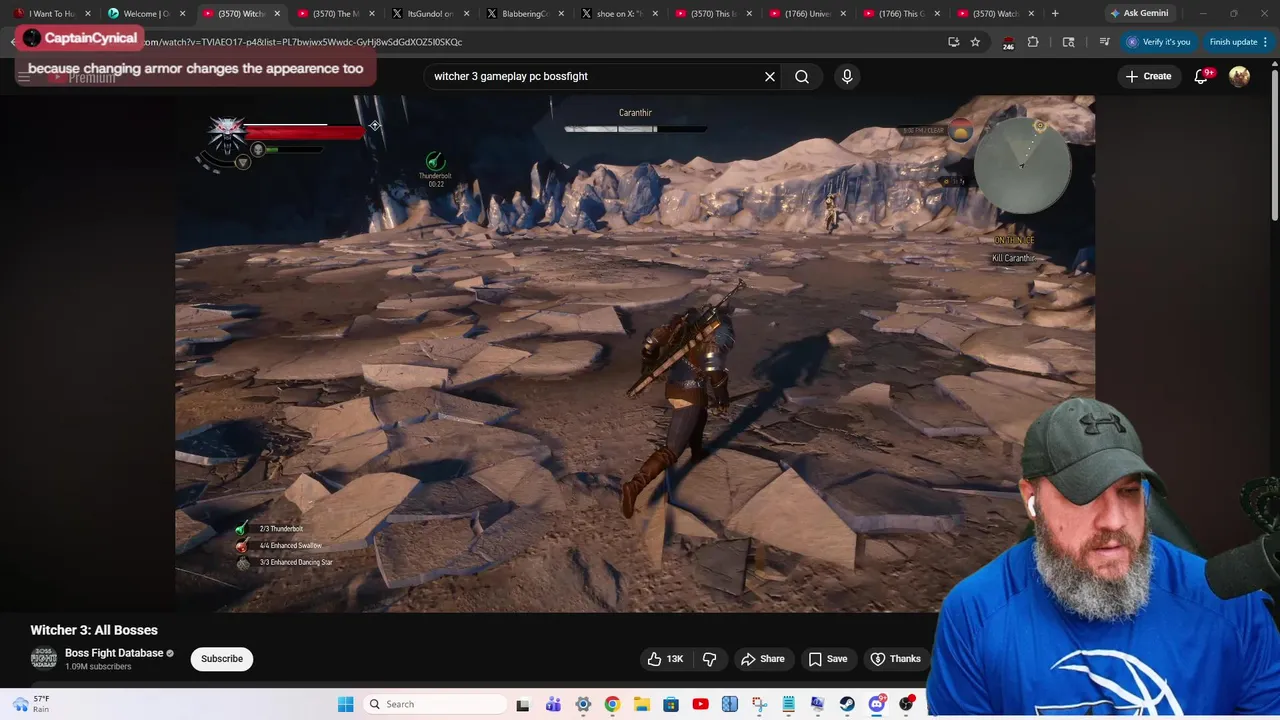Open Discord from the taskbar
Viewport: 1280px width, 720px height.
coord(877,704)
